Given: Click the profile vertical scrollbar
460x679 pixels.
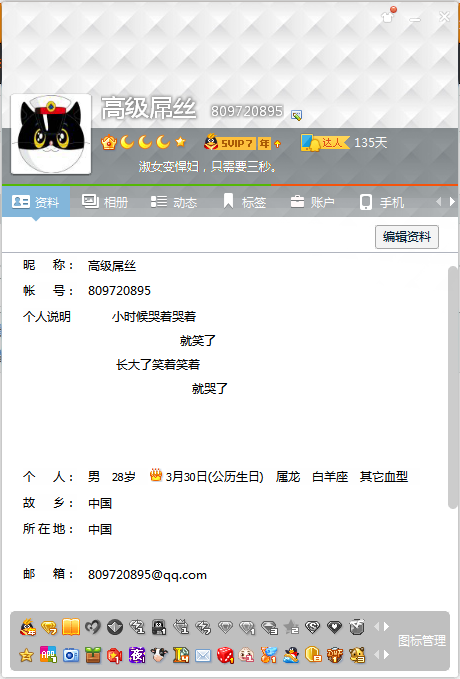Looking at the screenshot, I should 453,388.
